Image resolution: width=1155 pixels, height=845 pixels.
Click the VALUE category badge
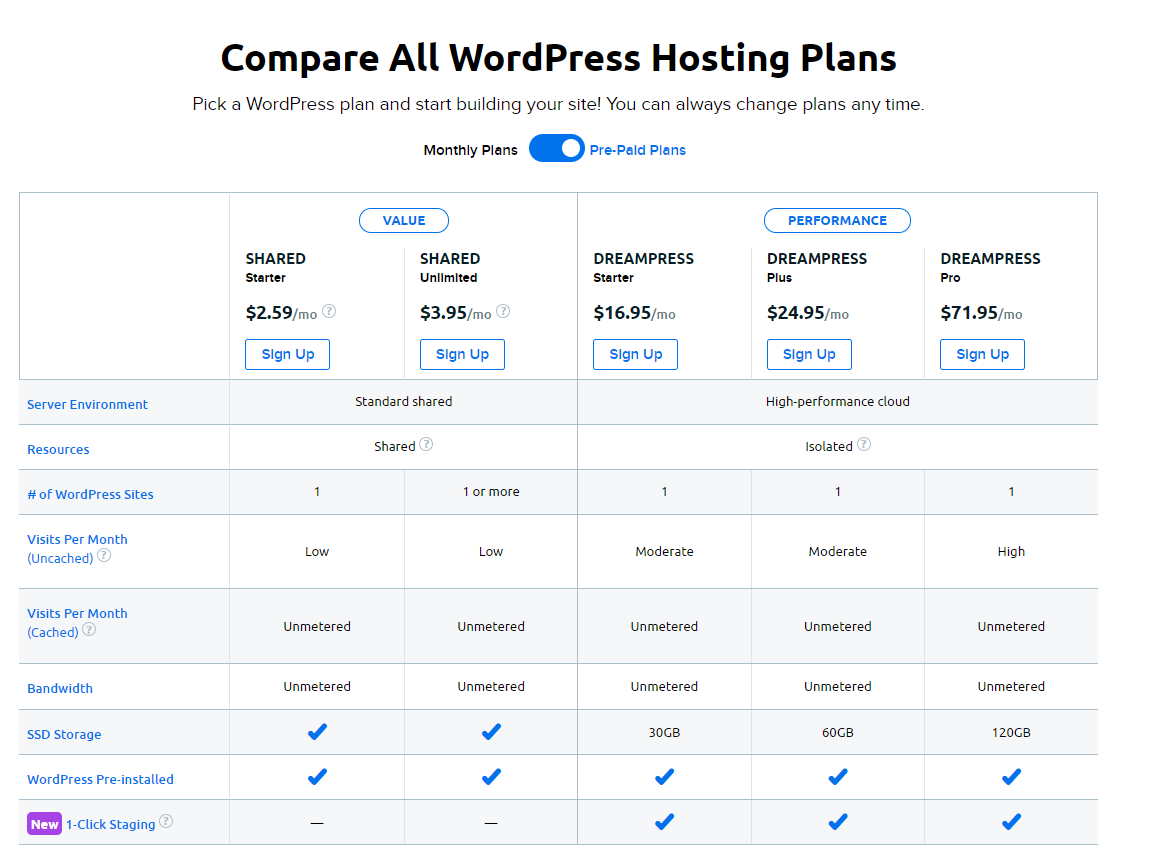404,220
